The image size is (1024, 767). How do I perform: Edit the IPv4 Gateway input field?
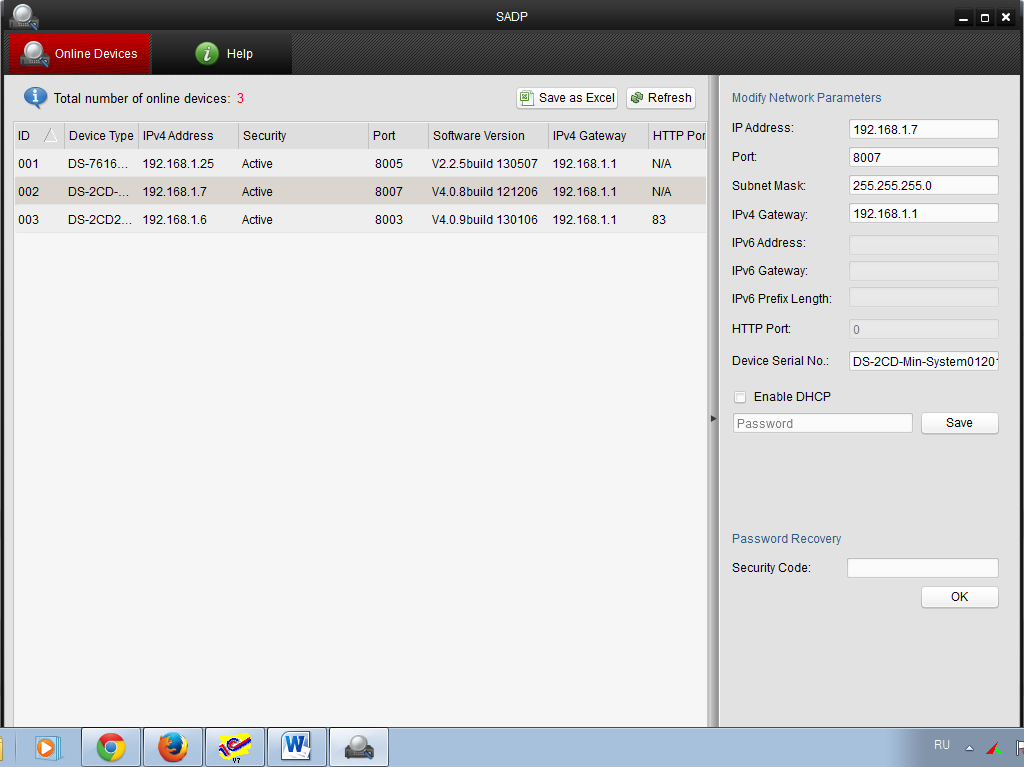[x=923, y=214]
